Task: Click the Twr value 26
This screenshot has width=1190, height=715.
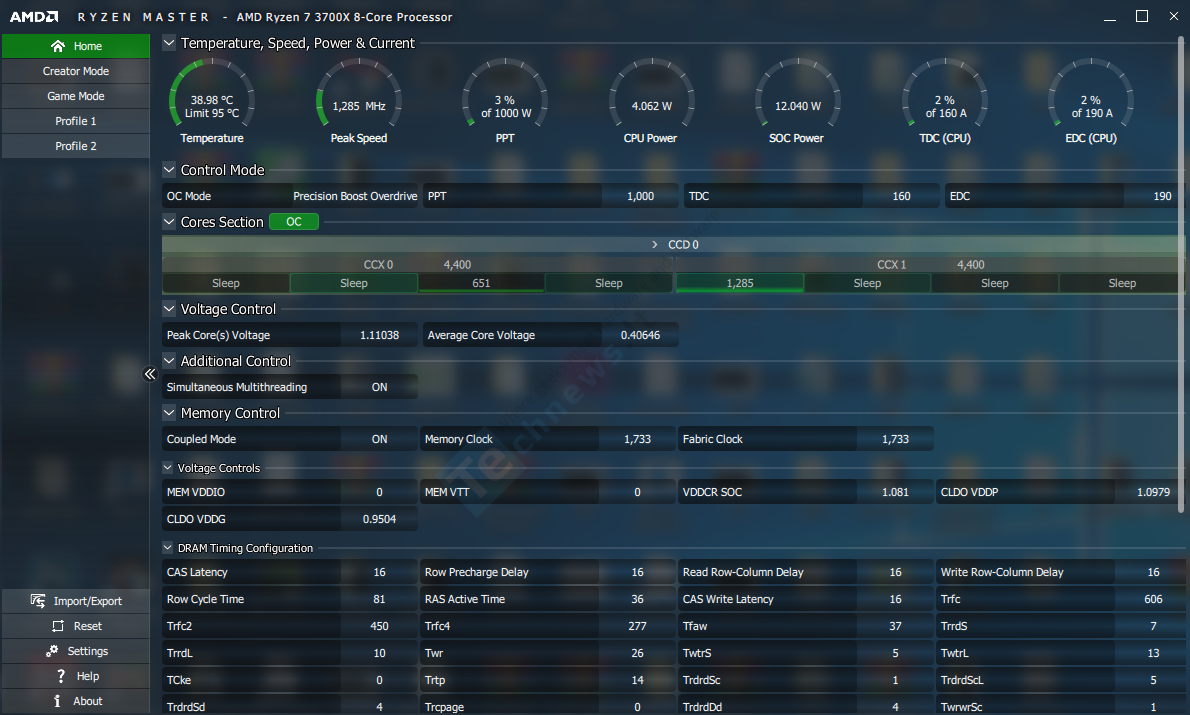Action: coord(638,654)
